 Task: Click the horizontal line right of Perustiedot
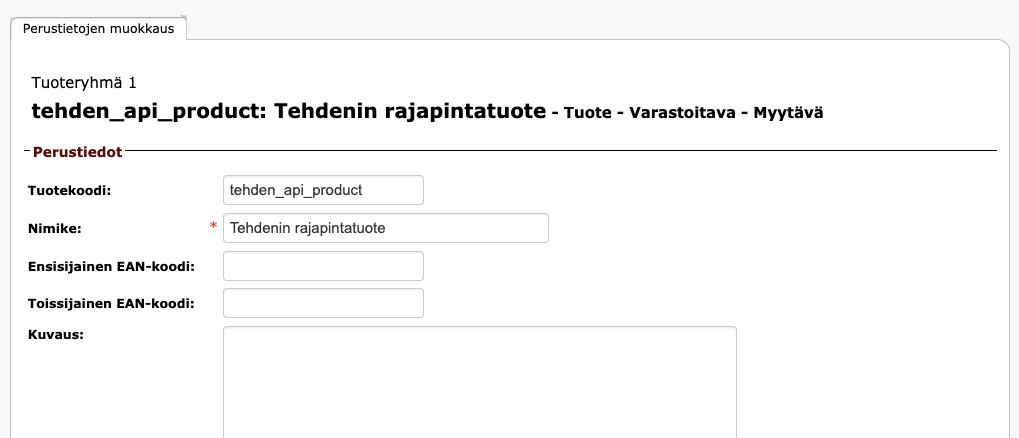560,151
